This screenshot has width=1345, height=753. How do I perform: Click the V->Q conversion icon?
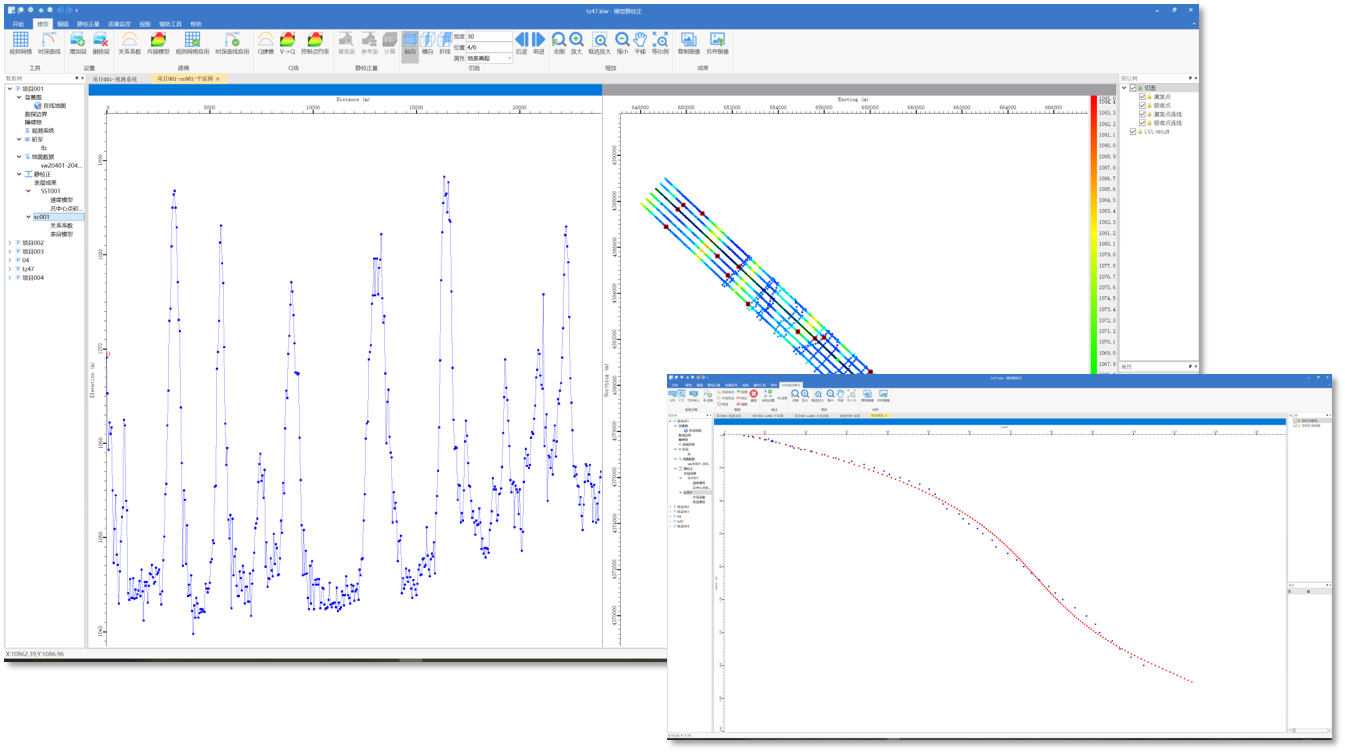click(287, 39)
